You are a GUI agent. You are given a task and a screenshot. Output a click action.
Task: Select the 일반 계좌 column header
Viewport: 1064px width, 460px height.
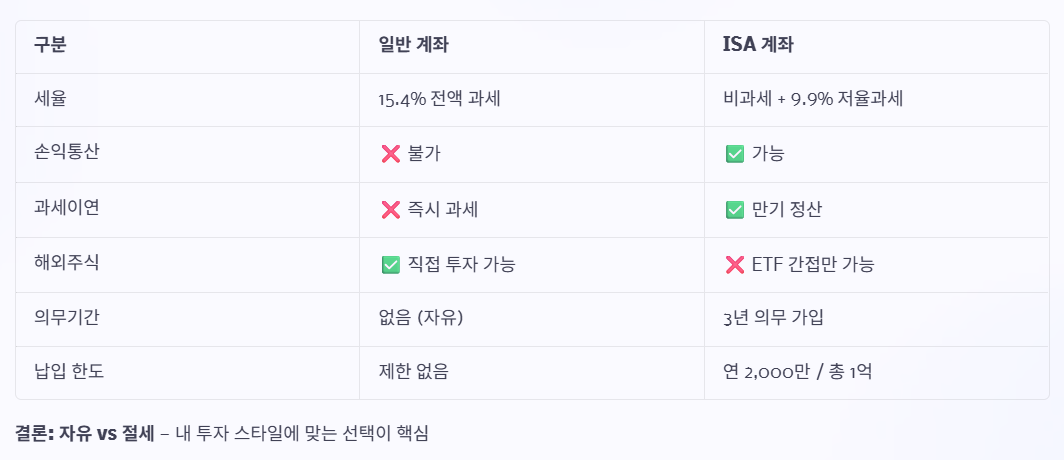(x=414, y=46)
